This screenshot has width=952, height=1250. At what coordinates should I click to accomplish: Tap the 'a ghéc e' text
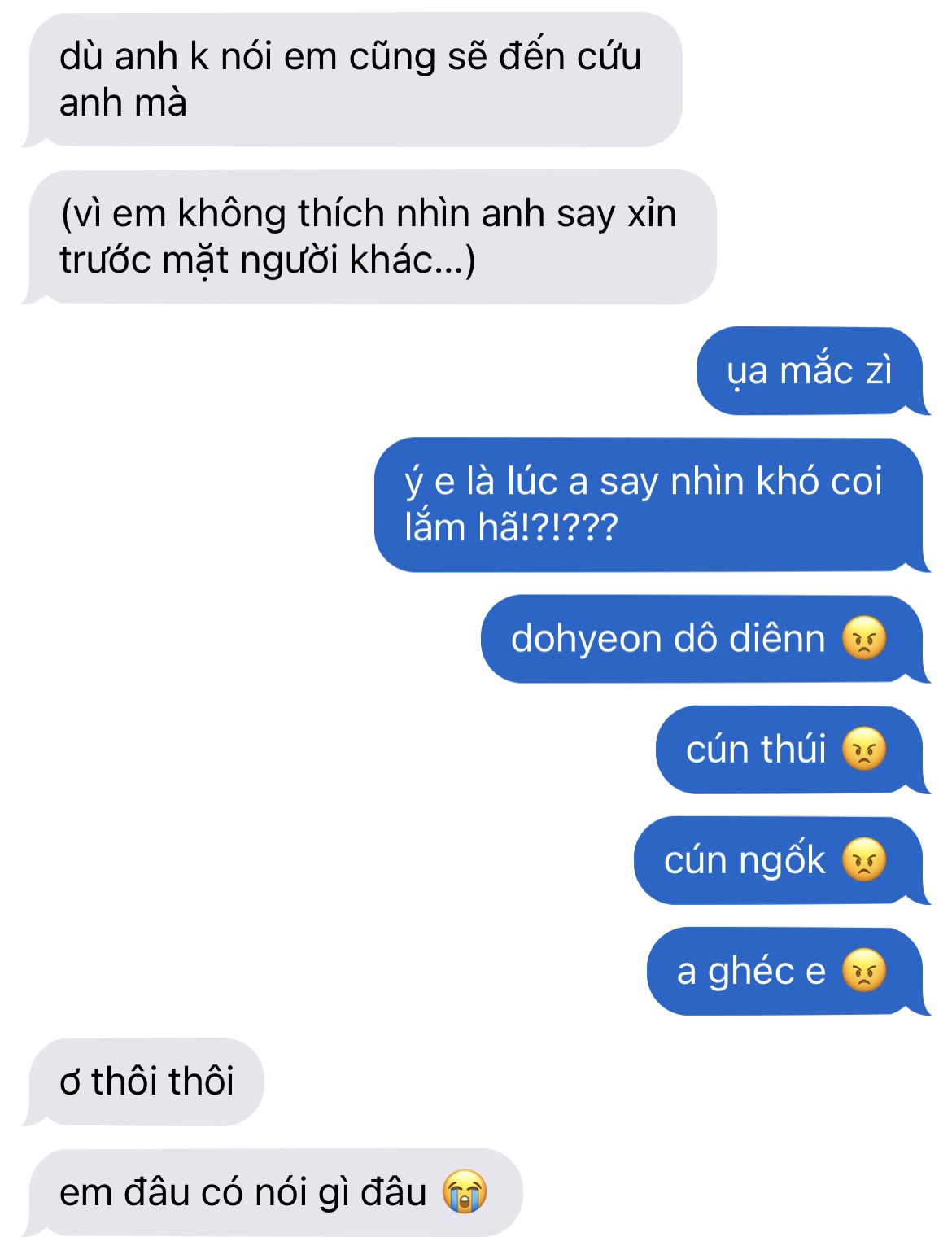(x=751, y=971)
